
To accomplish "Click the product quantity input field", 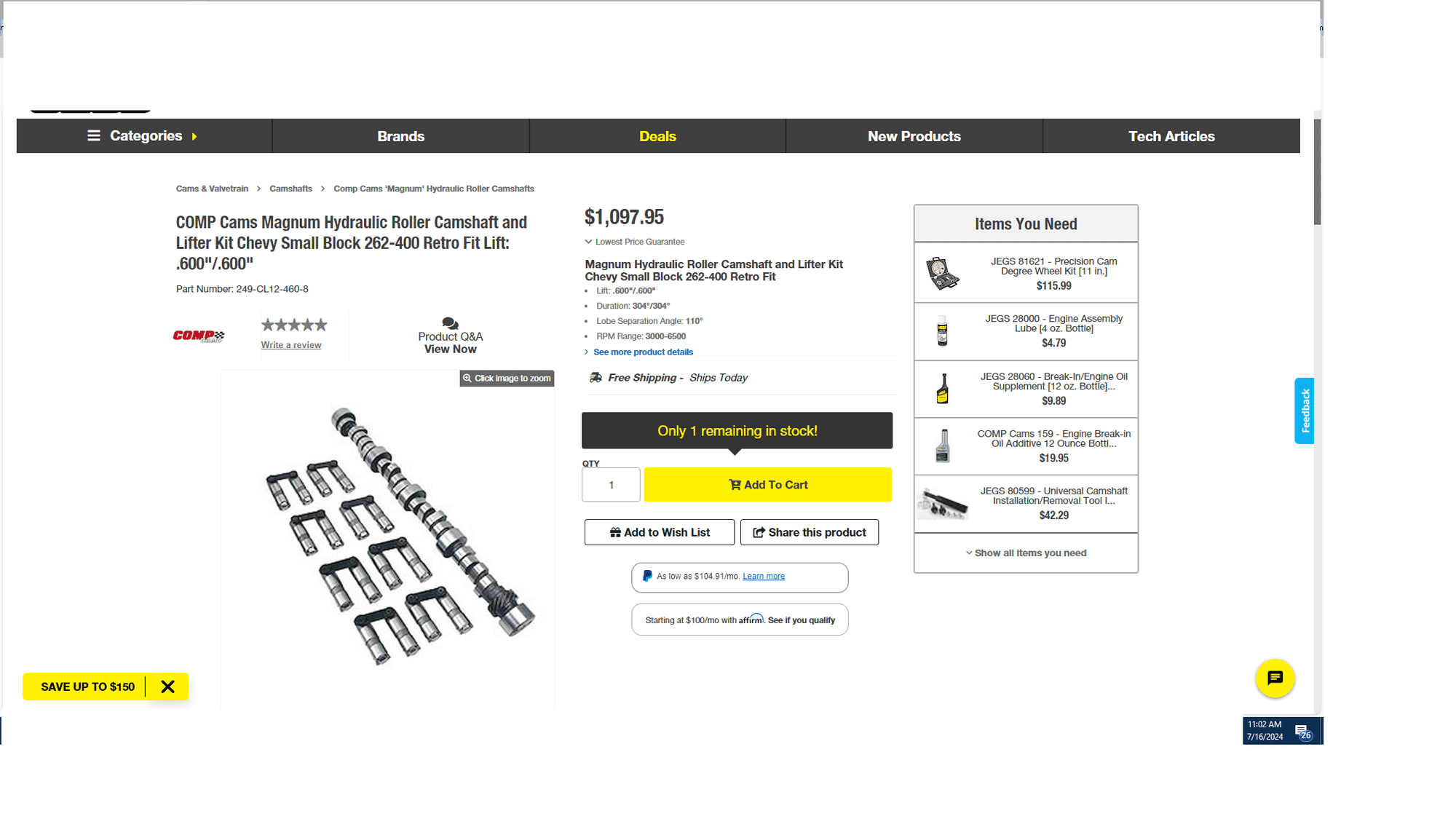I will pyautogui.click(x=611, y=484).
